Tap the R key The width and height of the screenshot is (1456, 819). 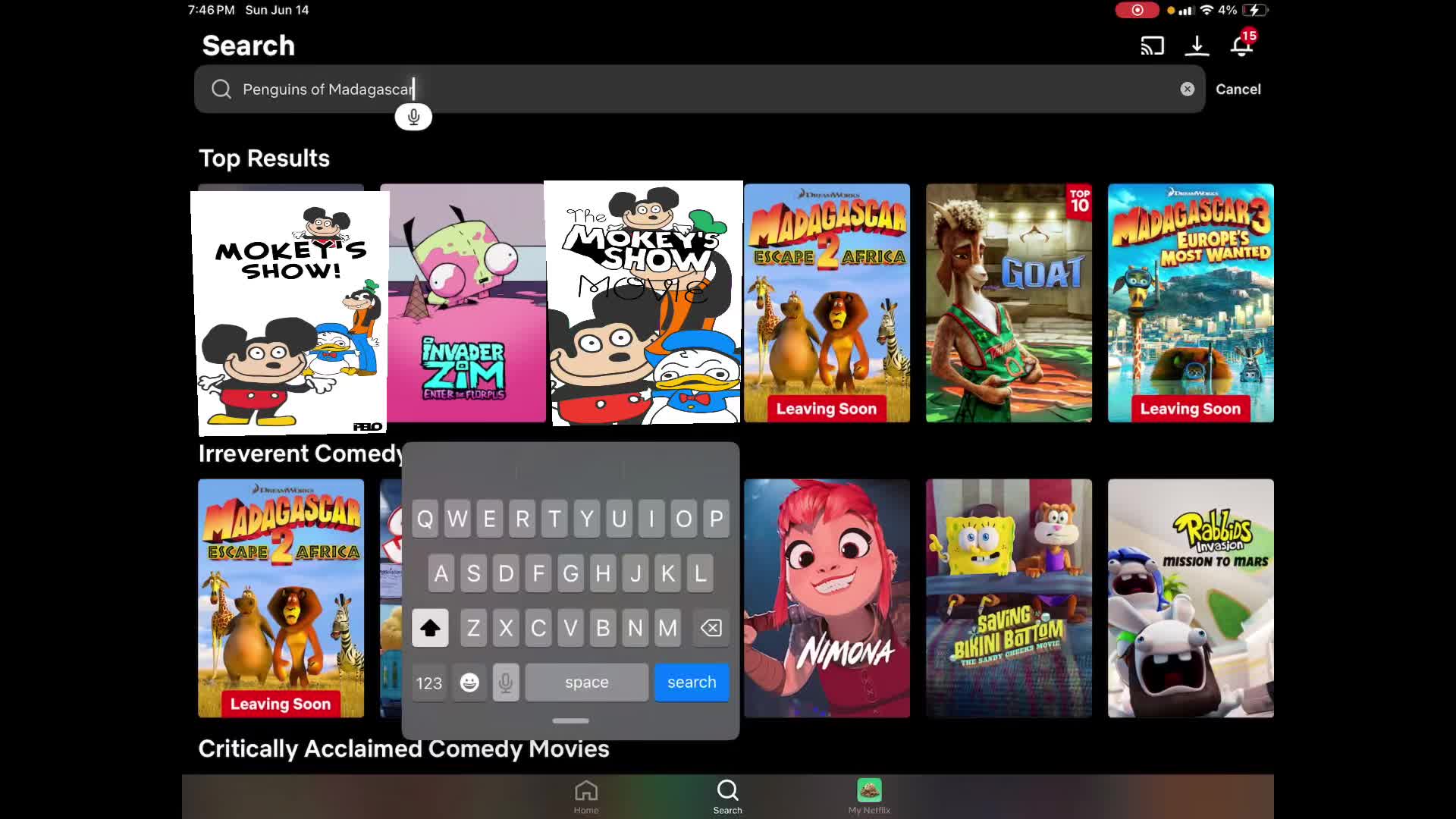point(522,519)
